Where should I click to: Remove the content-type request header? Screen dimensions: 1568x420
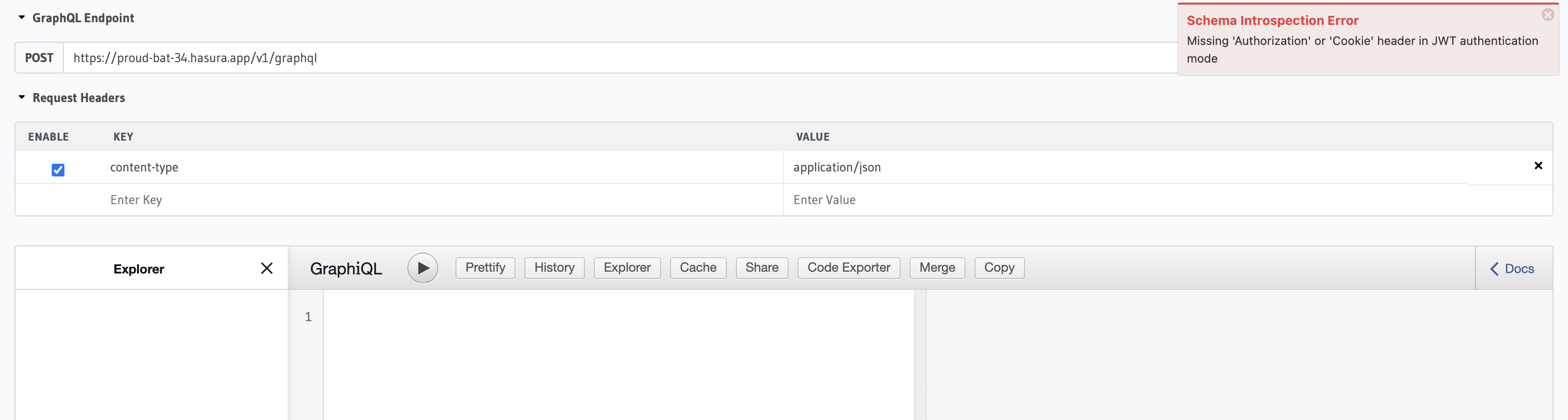pos(1539,166)
